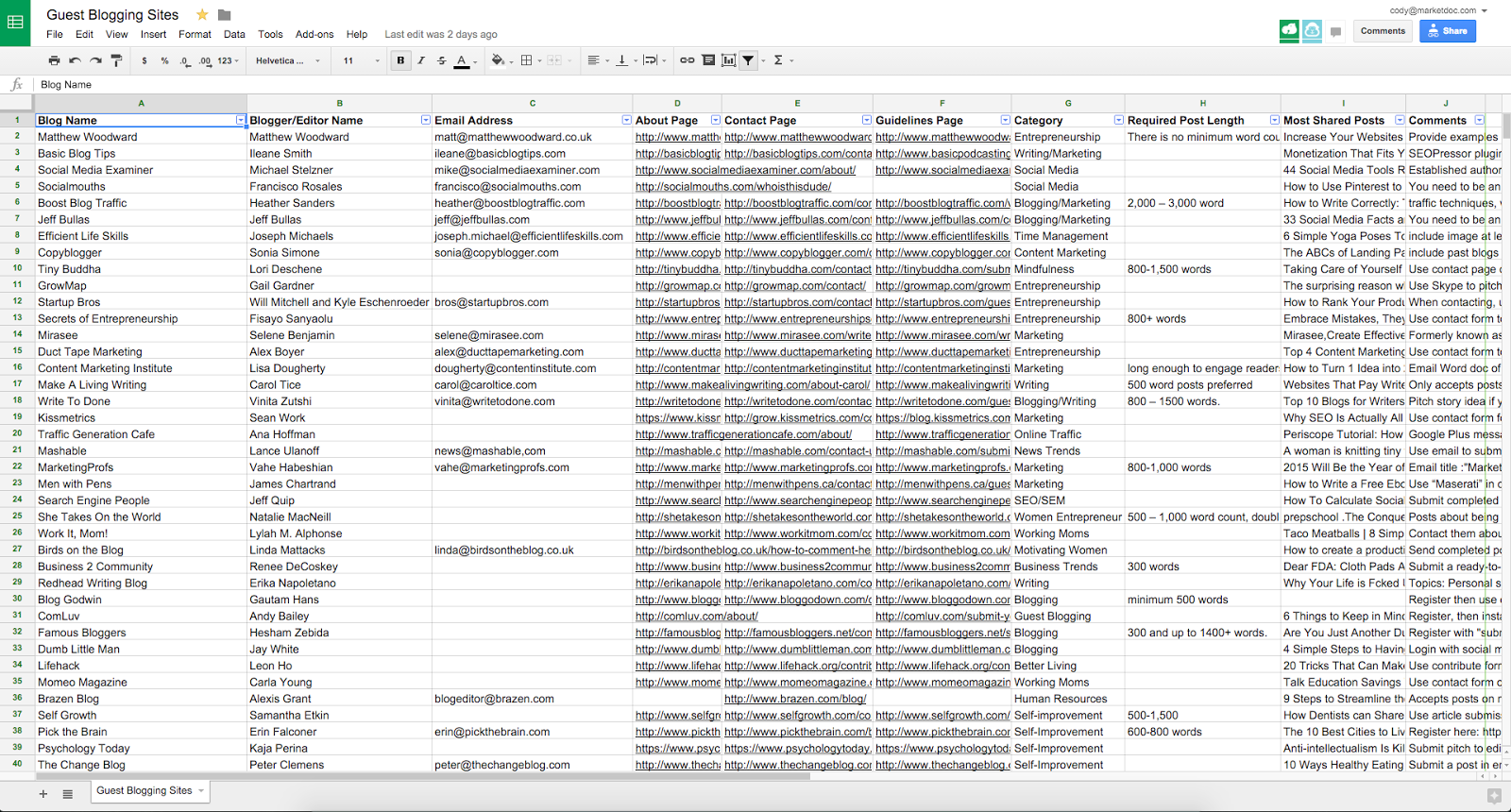Image resolution: width=1511 pixels, height=812 pixels.
Task: Select the column A header
Action: (x=141, y=103)
